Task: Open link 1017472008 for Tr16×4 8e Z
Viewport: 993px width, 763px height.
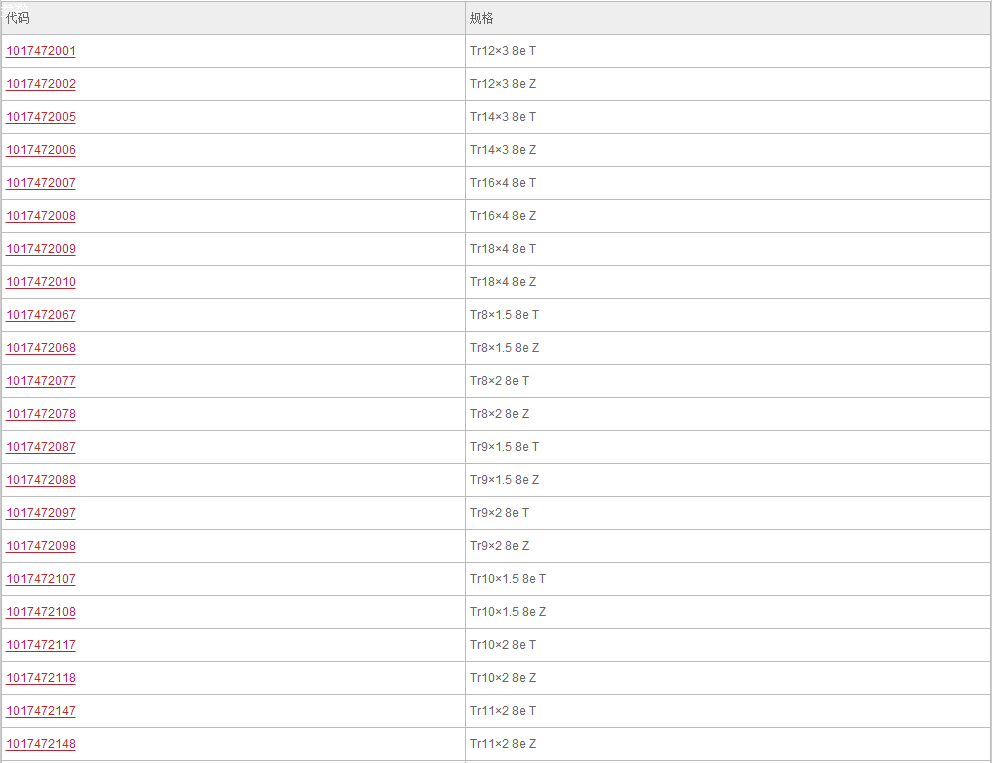Action: point(41,216)
